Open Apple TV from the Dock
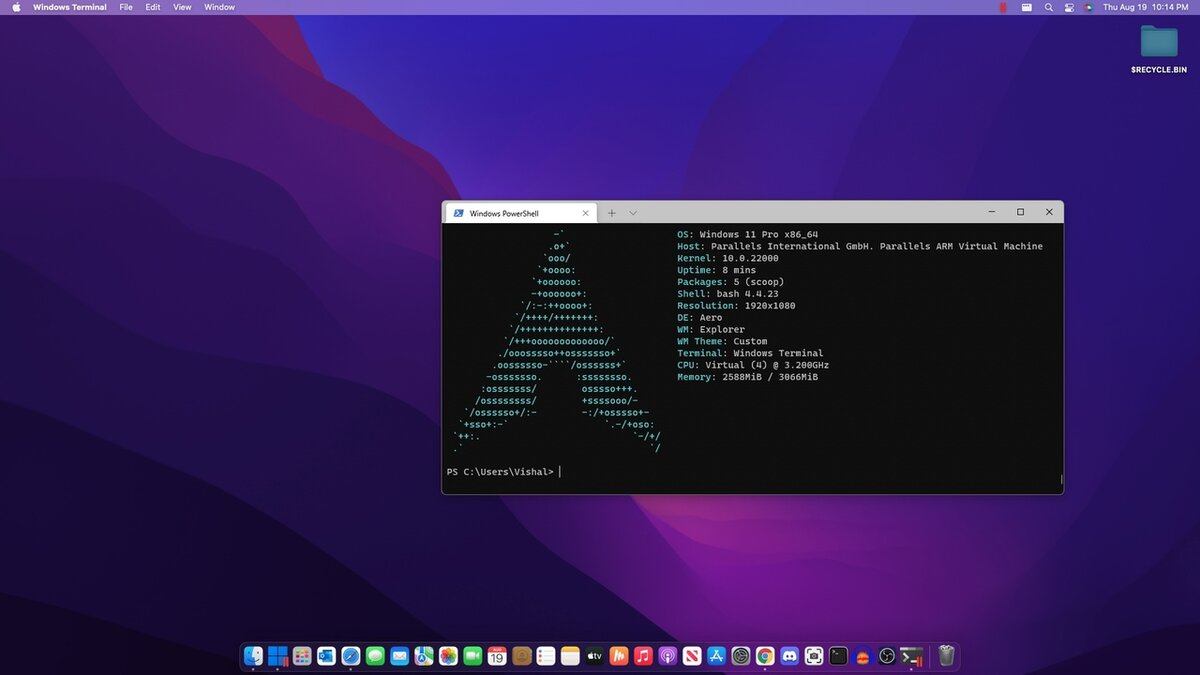Image resolution: width=1200 pixels, height=675 pixels. 595,656
